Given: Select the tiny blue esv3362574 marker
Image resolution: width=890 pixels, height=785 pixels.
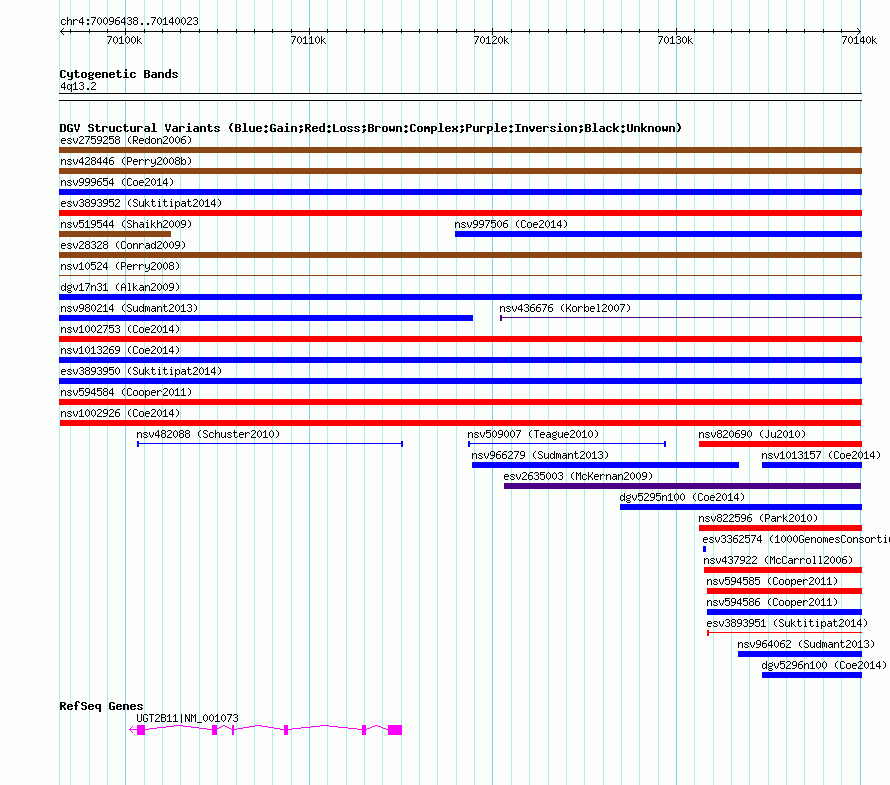Looking at the screenshot, I should tap(704, 549).
